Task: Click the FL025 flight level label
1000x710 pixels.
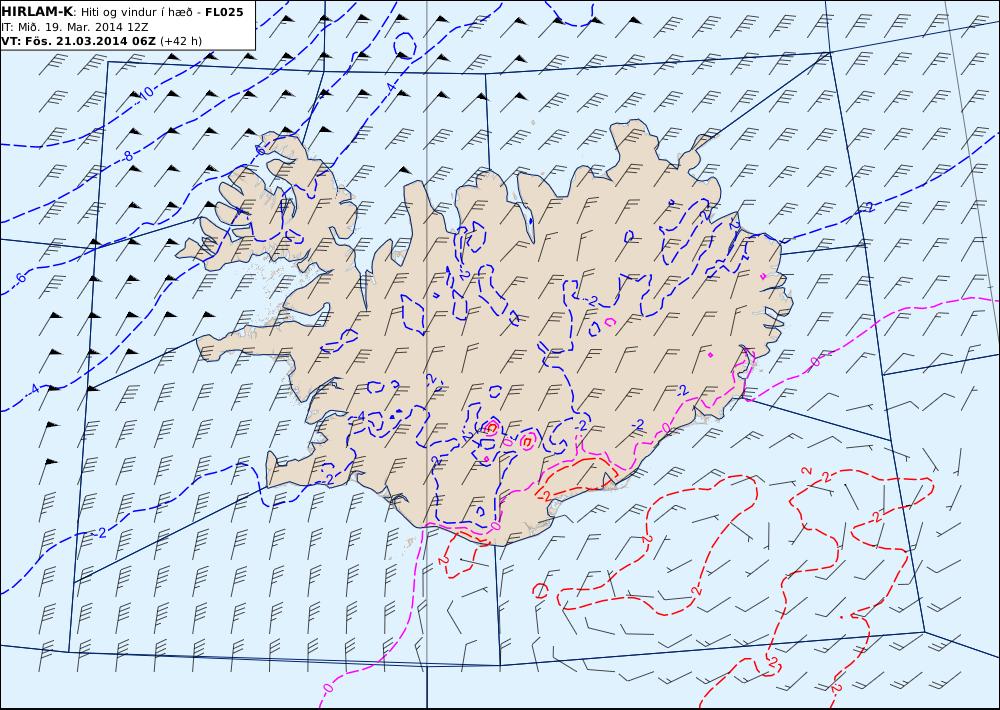Action: coord(224,12)
